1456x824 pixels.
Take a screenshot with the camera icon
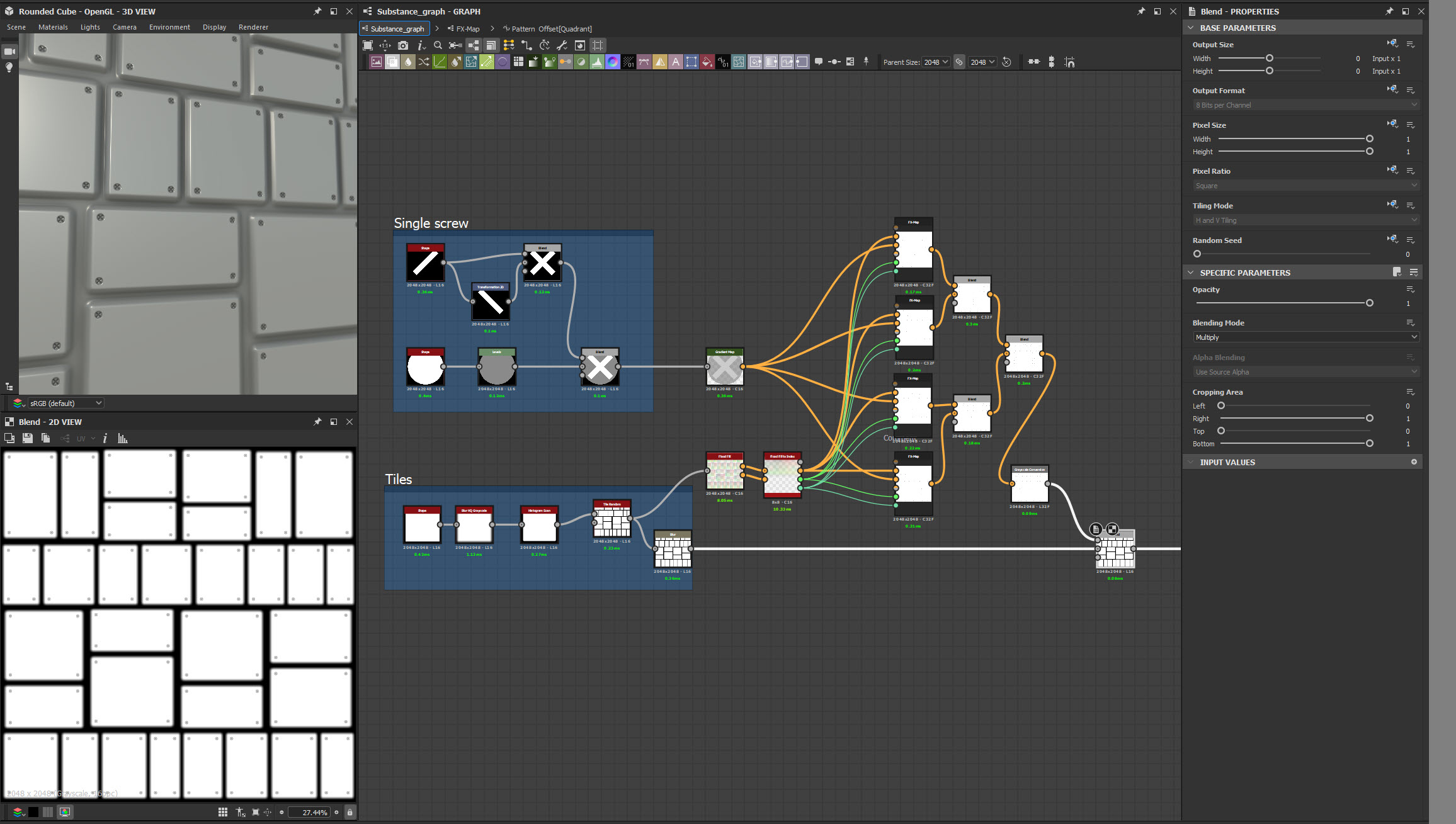click(403, 45)
